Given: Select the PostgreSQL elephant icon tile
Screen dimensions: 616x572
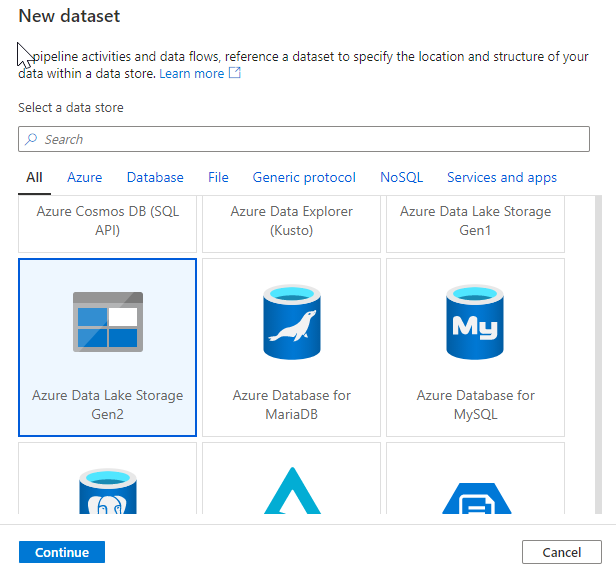Looking at the screenshot, I should point(108,484).
